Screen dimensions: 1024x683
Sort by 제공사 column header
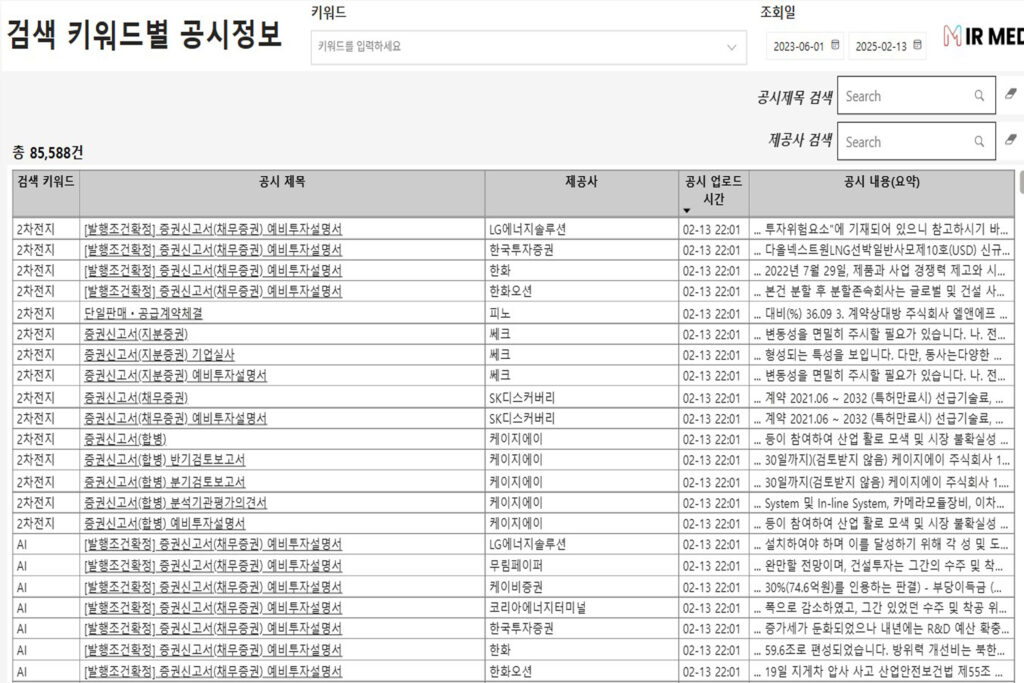pyautogui.click(x=581, y=193)
